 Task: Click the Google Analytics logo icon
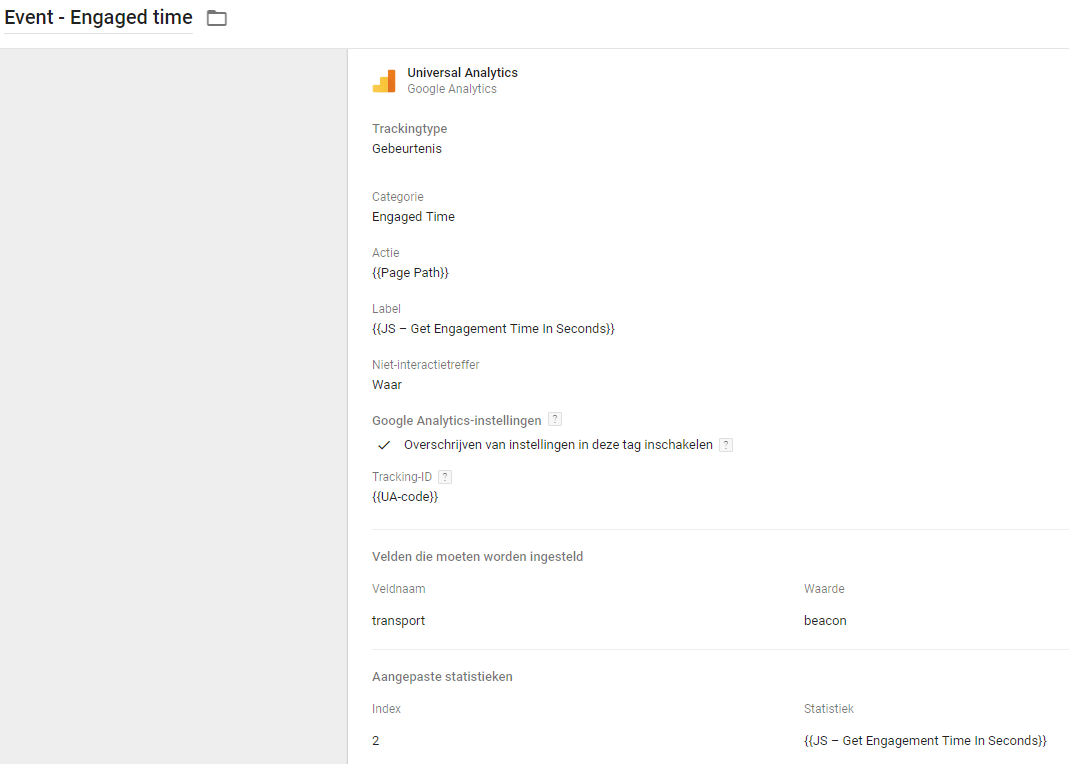(384, 81)
